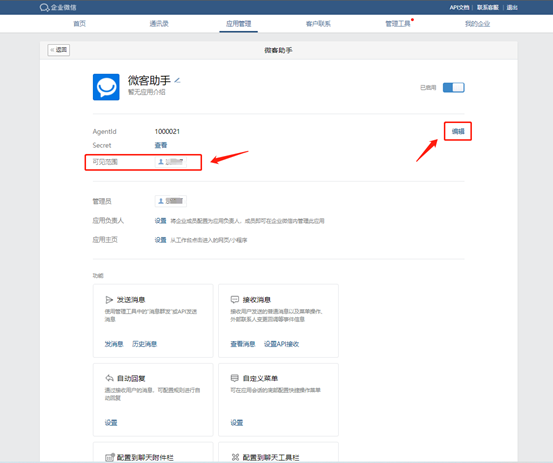
Task: Switch to the 客户联系 tab
Action: [x=318, y=24]
